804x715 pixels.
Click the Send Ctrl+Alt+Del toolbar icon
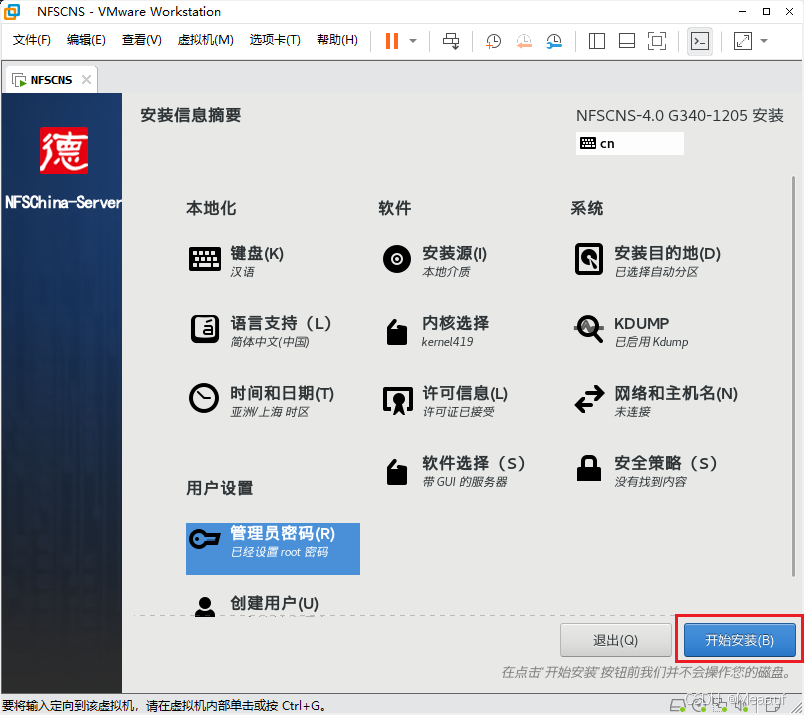(x=451, y=41)
